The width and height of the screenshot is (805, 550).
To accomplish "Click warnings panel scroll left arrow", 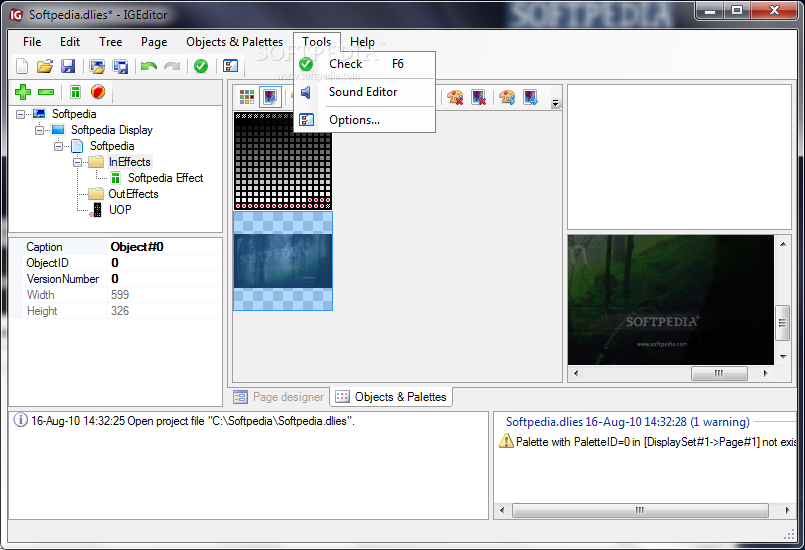I will tap(502, 510).
